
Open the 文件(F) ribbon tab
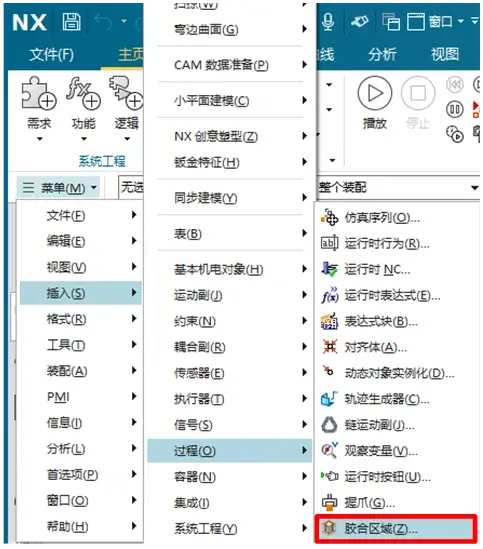51,55
